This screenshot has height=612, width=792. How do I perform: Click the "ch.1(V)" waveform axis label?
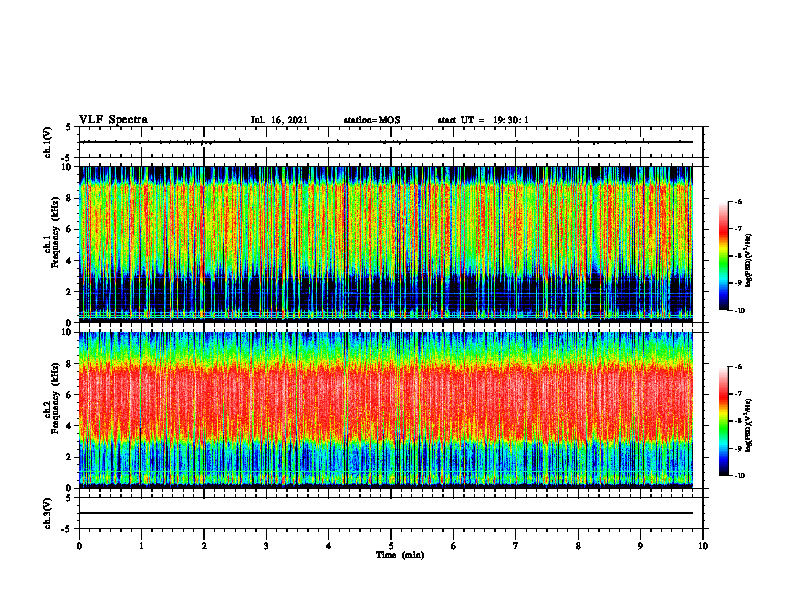(48, 142)
